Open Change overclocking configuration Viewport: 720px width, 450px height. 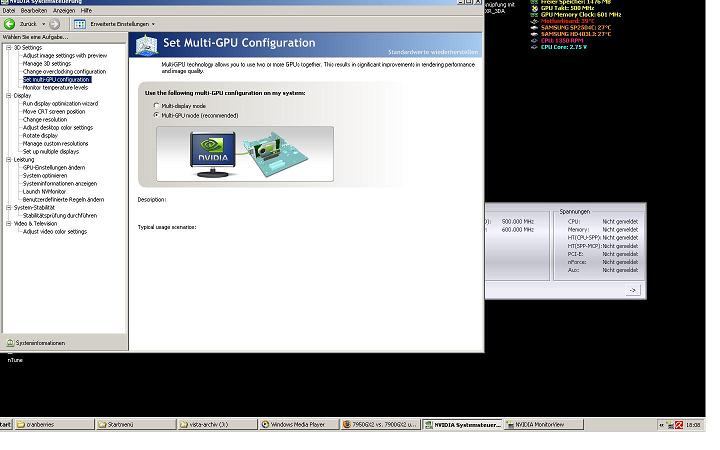64,72
